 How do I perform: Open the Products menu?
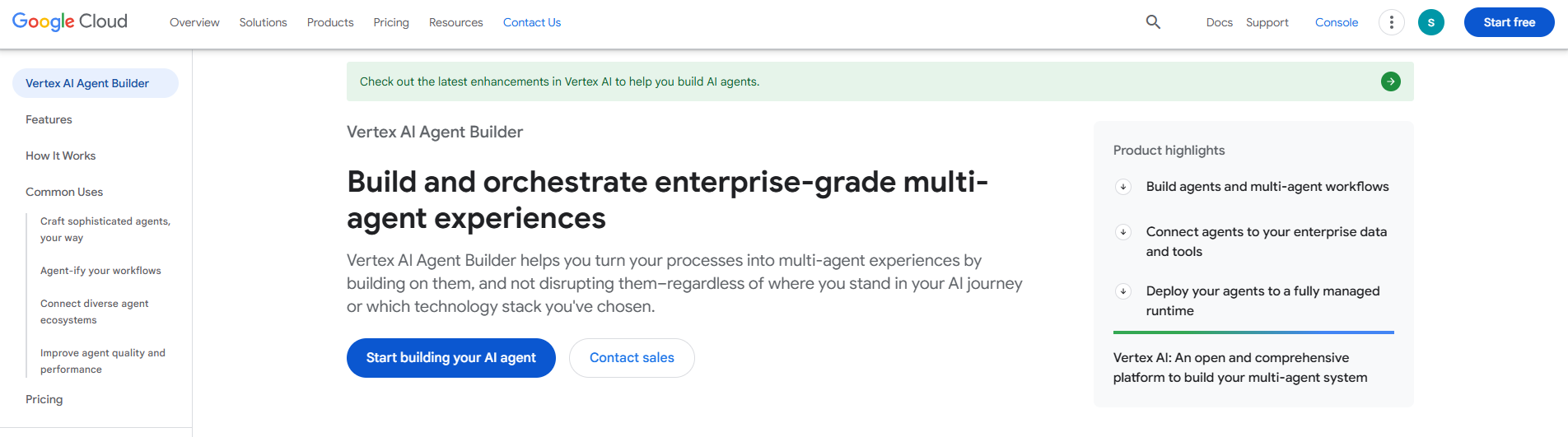pyautogui.click(x=330, y=22)
